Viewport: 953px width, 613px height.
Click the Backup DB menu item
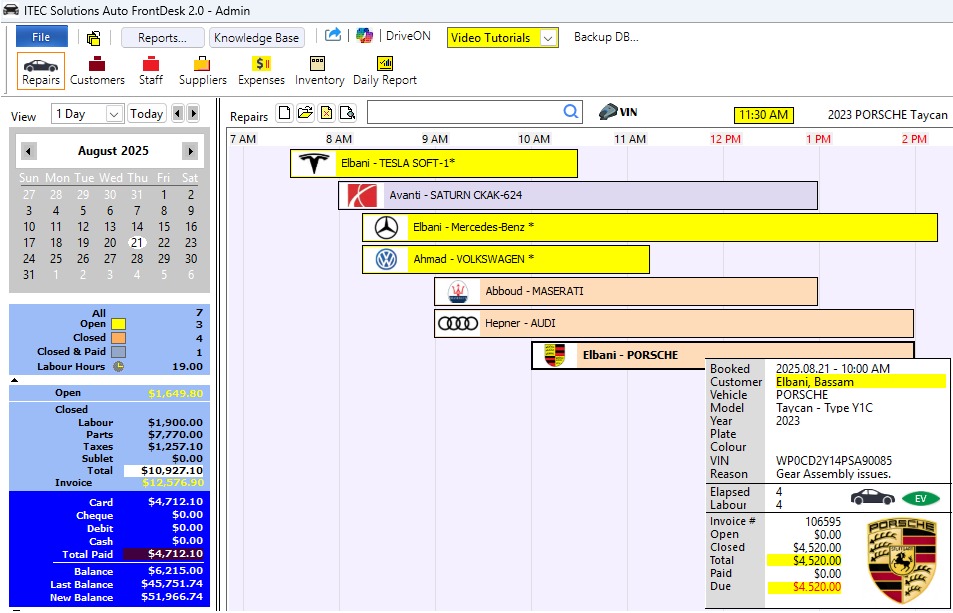[x=605, y=37]
